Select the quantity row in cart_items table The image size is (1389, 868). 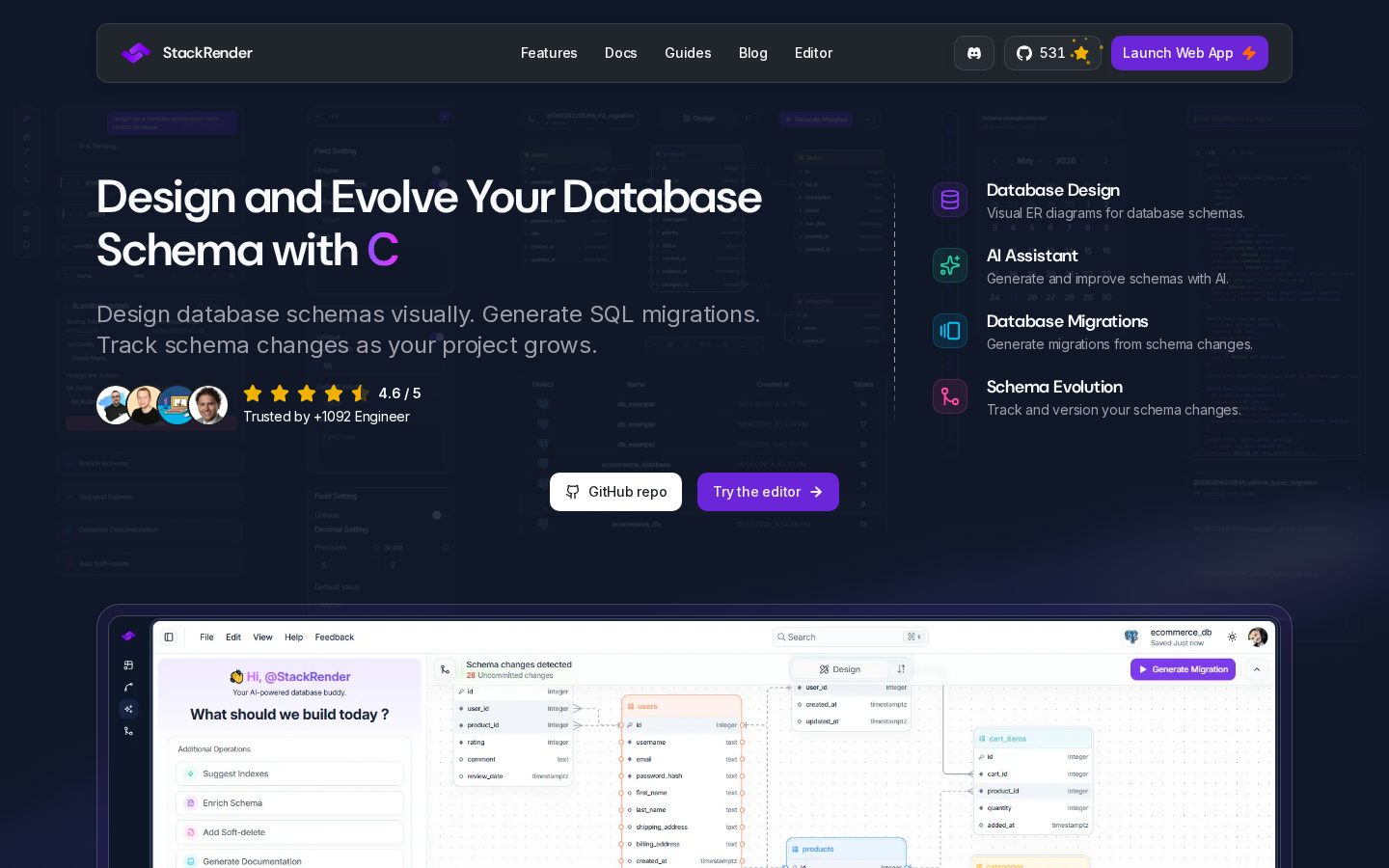pyautogui.click(x=1033, y=808)
